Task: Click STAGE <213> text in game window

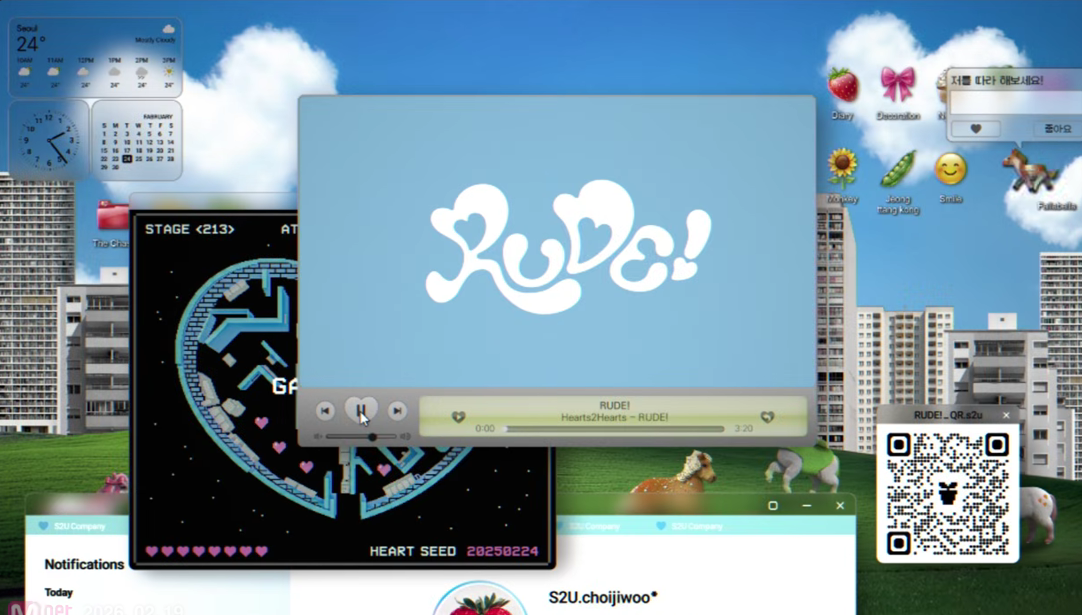Action: (x=189, y=229)
